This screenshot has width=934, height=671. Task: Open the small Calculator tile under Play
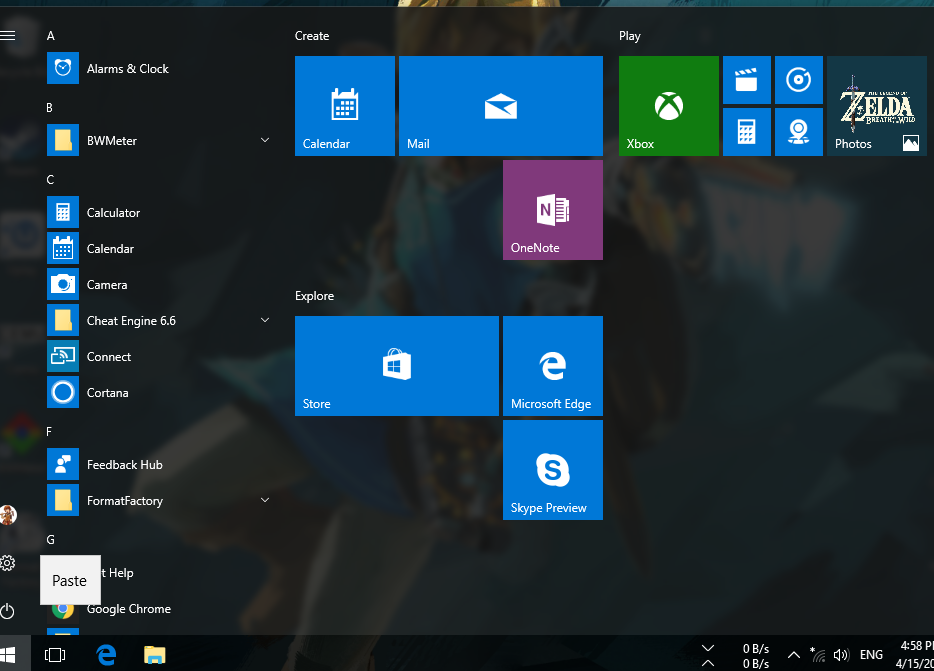747,132
